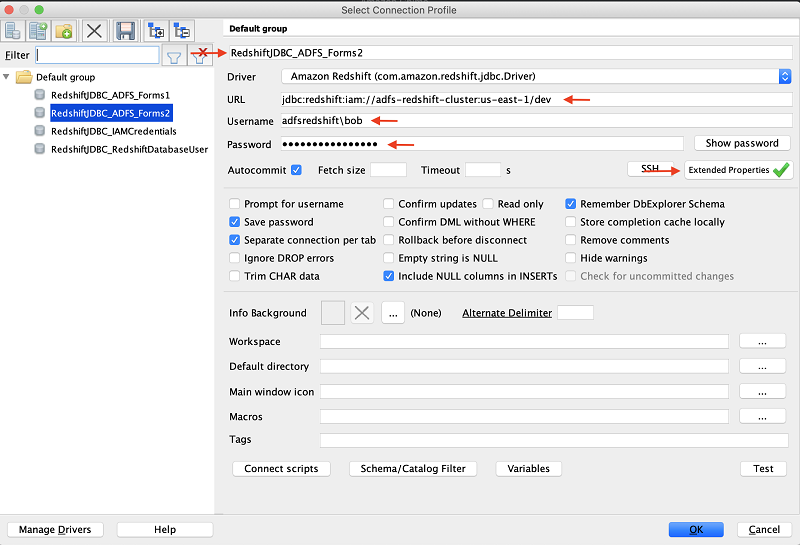800x545 pixels.
Task: Enable Store completion cache locally
Action: [570, 221]
